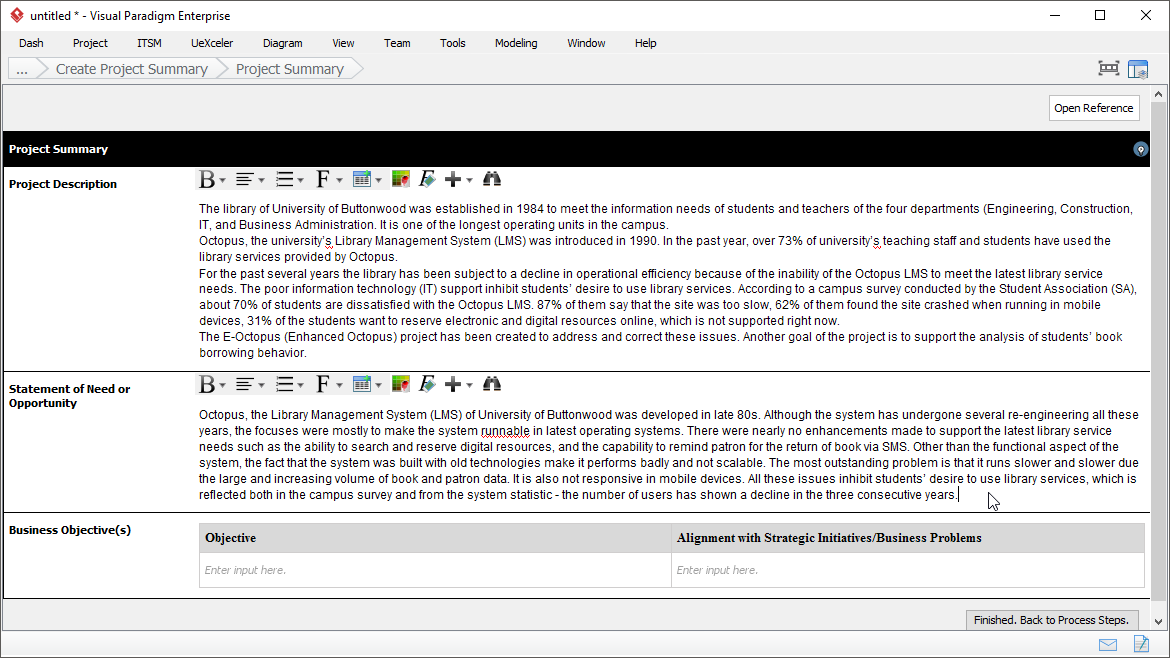The image size is (1170, 658).
Task: Pick color palette icon in Project Description toolbar
Action: (401, 179)
